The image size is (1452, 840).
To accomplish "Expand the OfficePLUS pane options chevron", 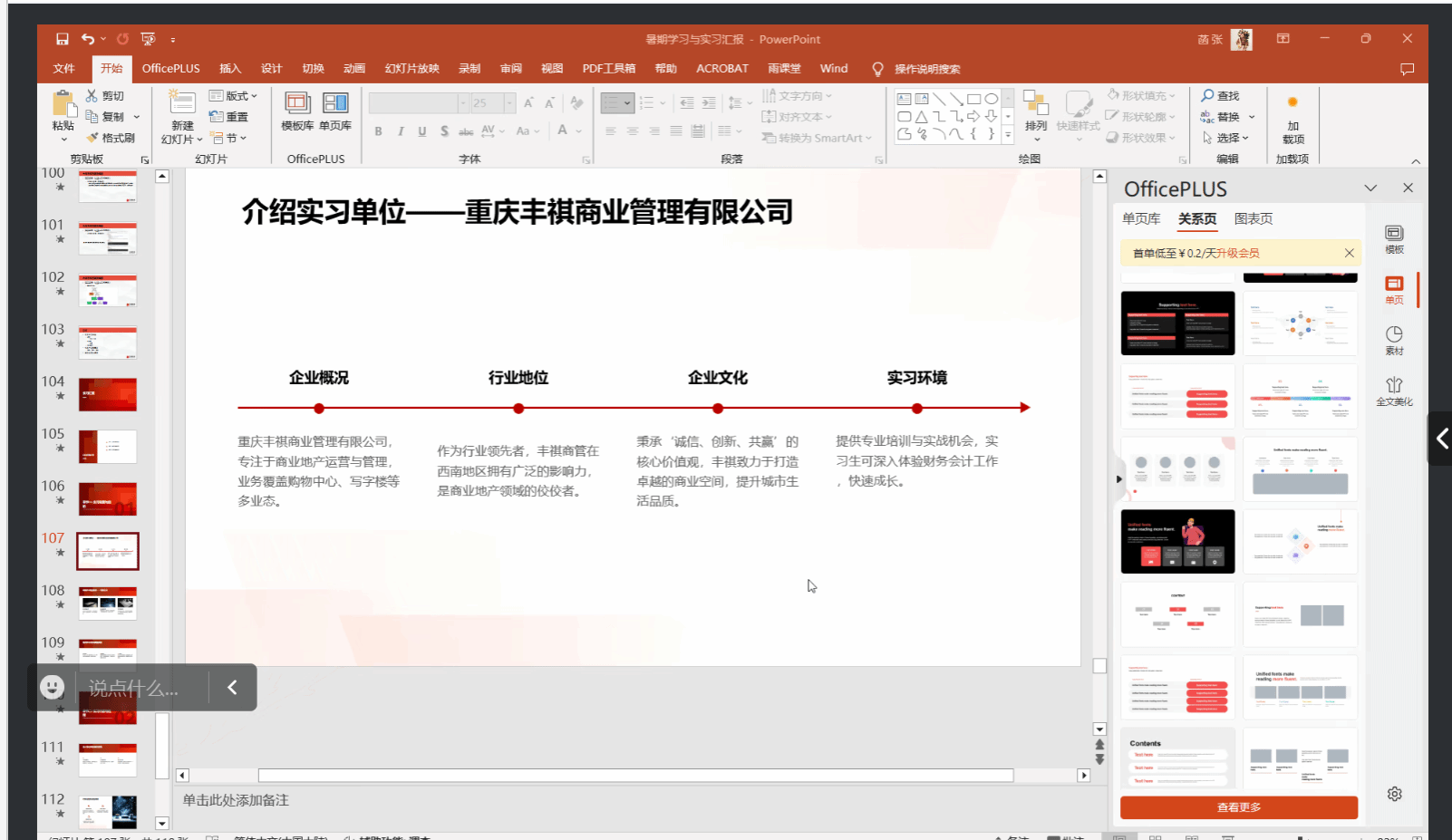I will click(1370, 188).
